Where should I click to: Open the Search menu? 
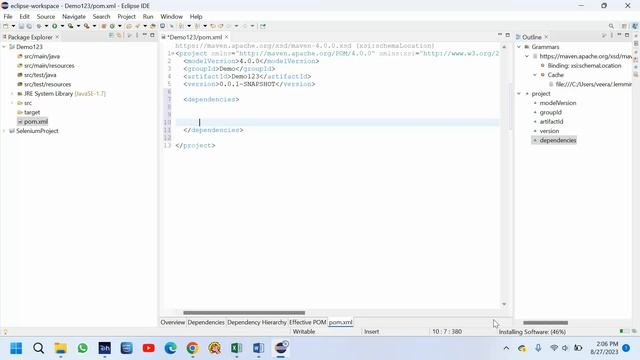(x=101, y=17)
